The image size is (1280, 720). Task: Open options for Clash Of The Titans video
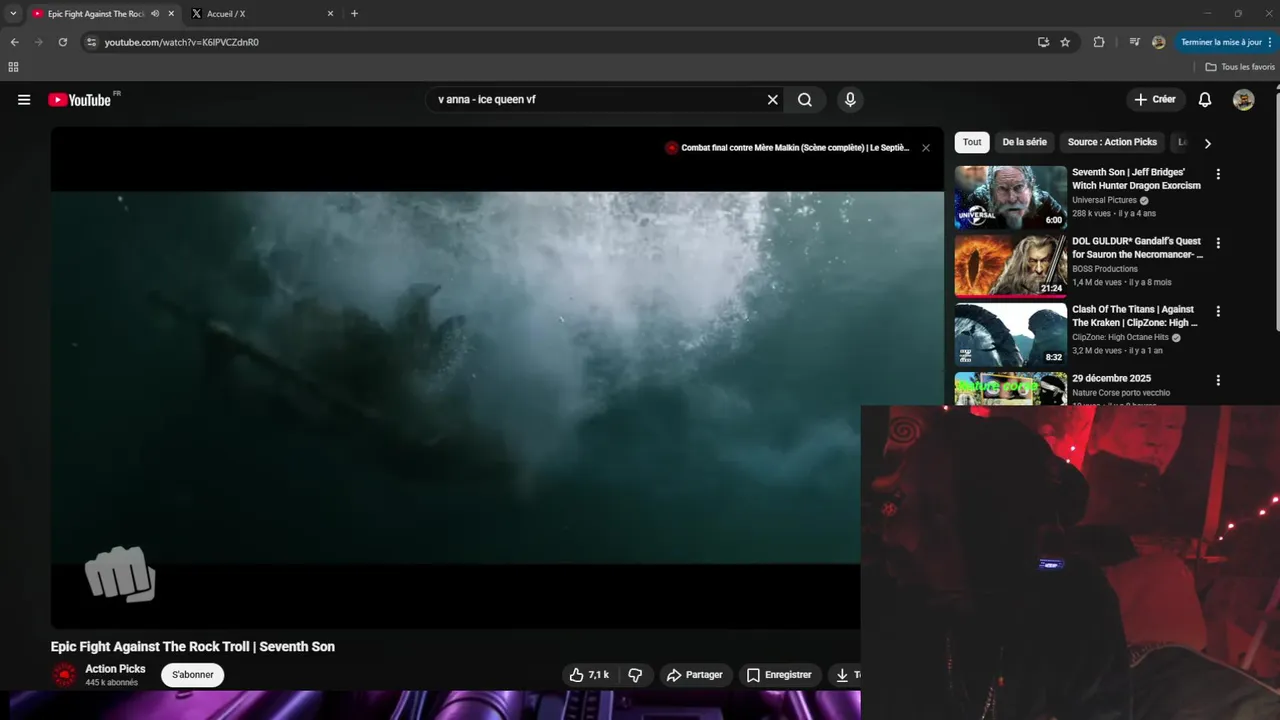tap(1218, 311)
